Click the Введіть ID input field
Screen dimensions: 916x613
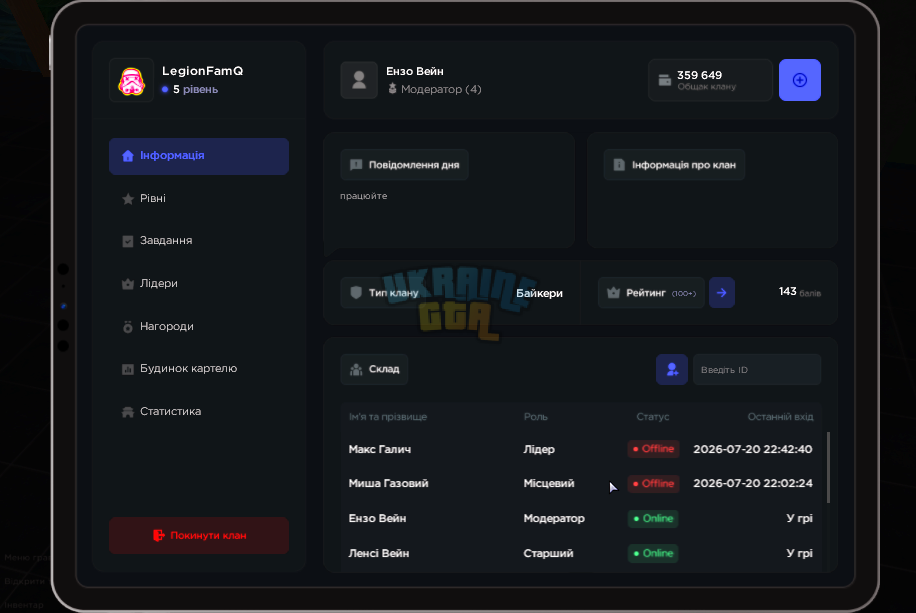pos(757,369)
